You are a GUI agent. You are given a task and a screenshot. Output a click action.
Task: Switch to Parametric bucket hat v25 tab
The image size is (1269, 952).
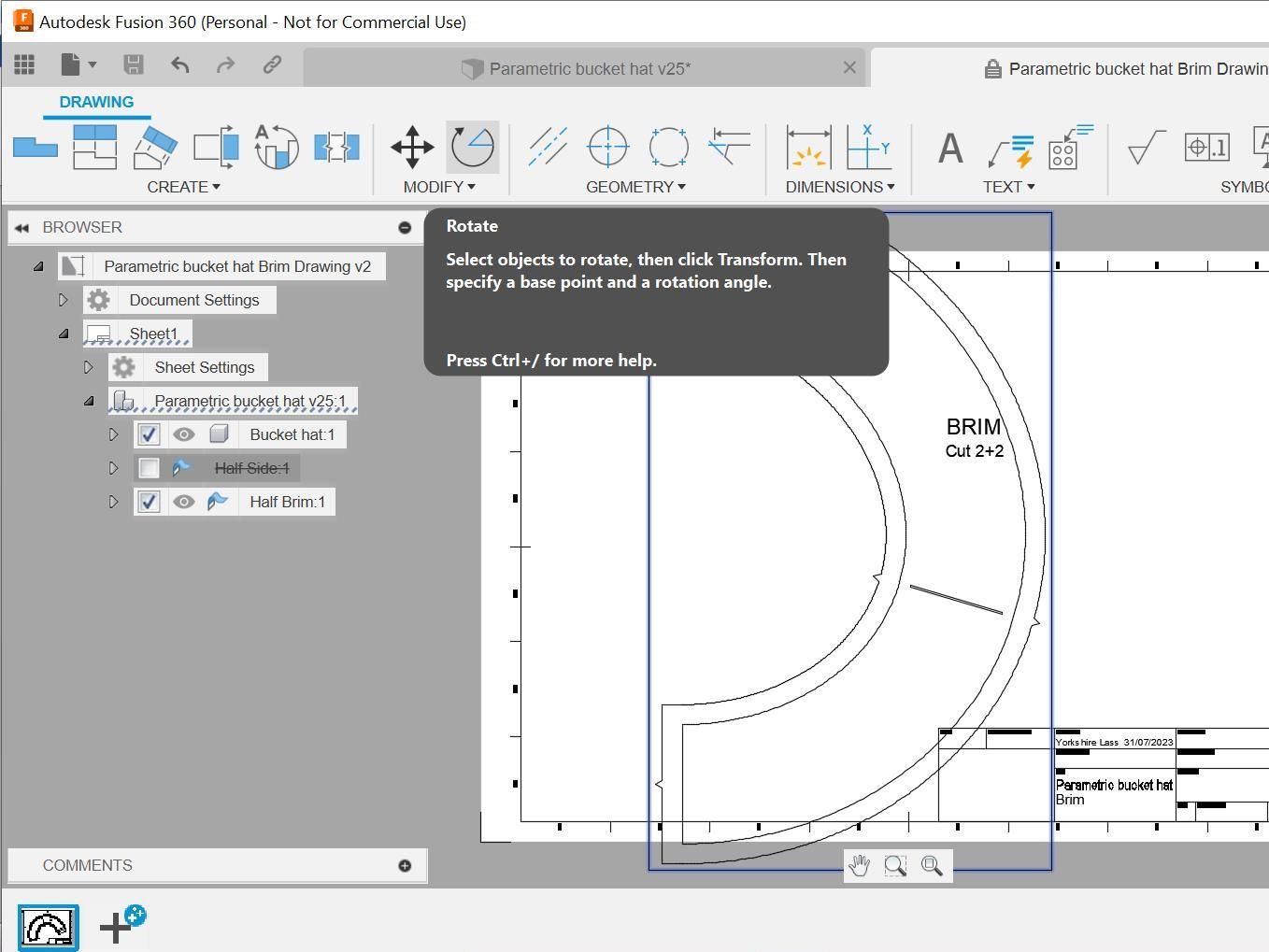(589, 68)
